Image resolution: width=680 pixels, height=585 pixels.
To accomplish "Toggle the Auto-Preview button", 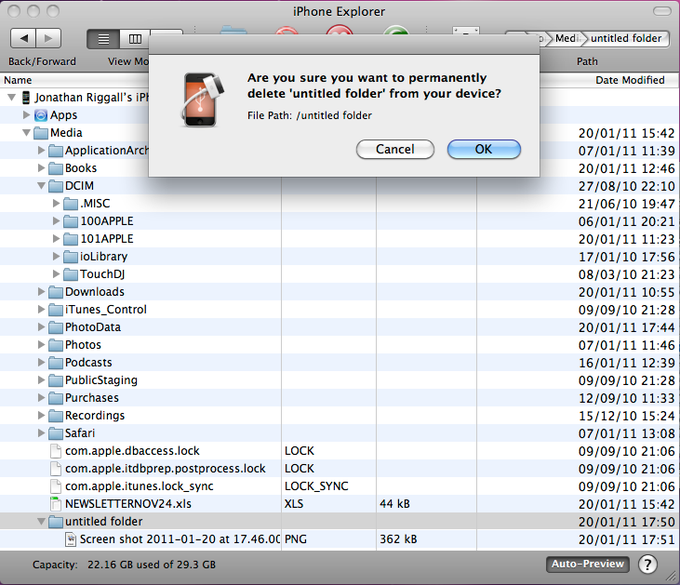I will [x=588, y=564].
